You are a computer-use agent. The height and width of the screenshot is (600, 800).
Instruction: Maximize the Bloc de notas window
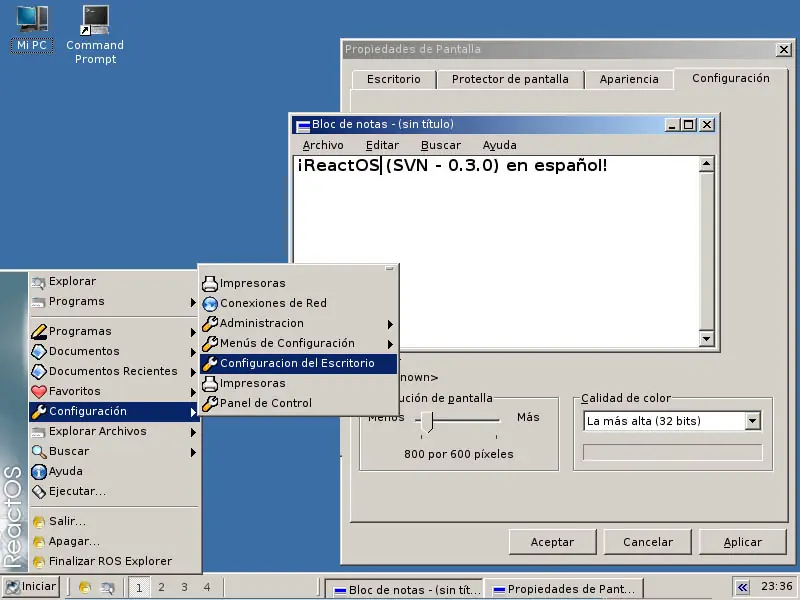[x=689, y=125]
